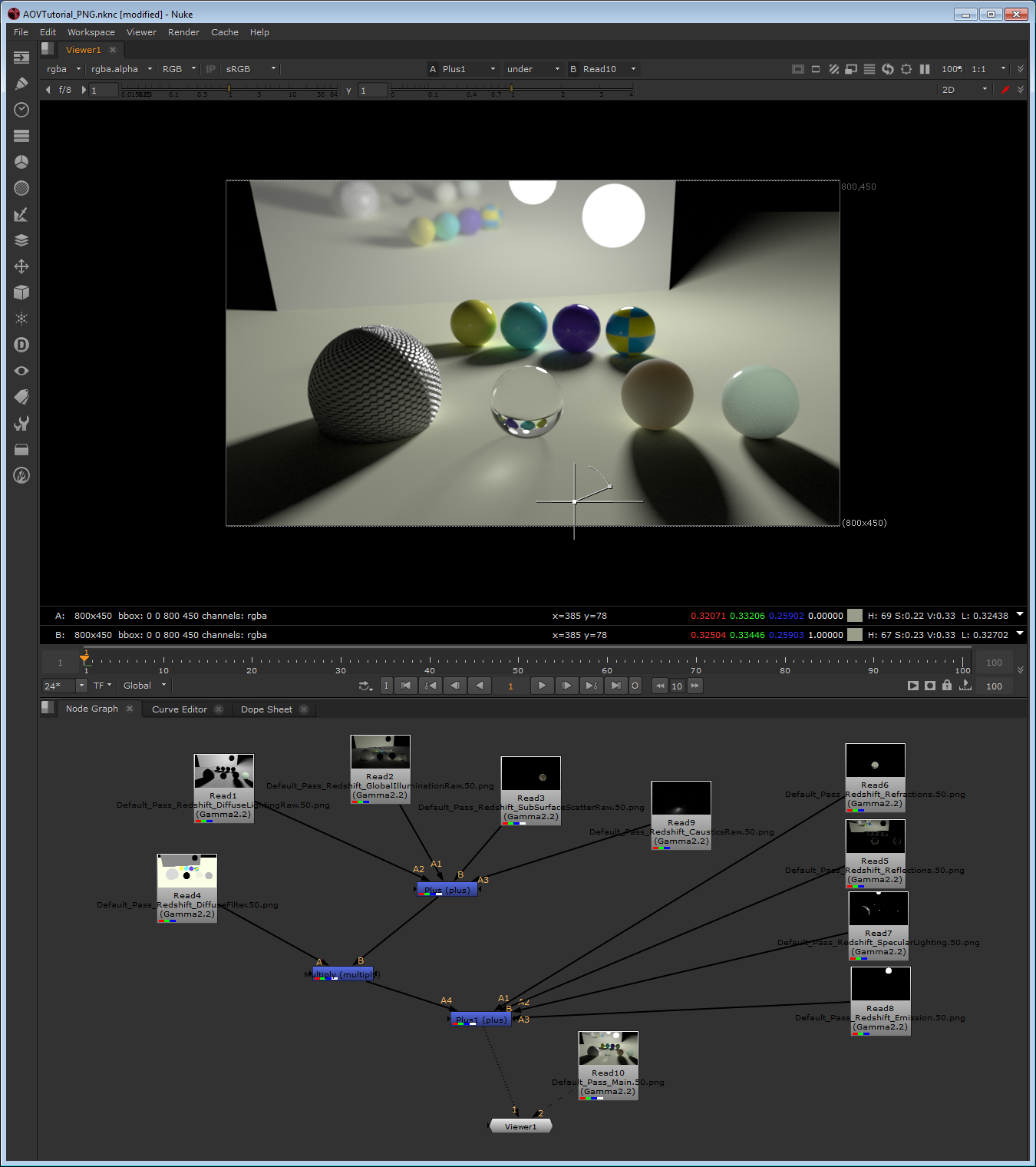
Task: Open the RGB display channel dropdown
Action: [179, 69]
